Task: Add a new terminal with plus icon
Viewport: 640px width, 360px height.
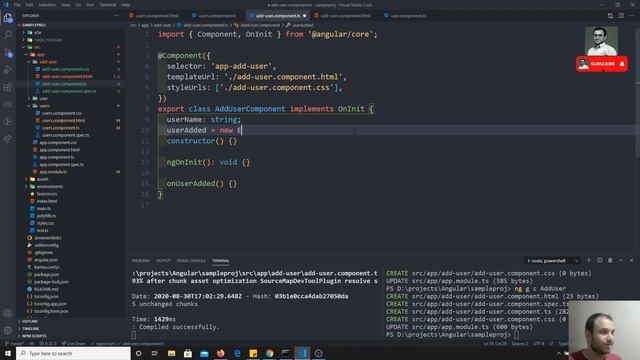Action: pyautogui.click(x=589, y=260)
